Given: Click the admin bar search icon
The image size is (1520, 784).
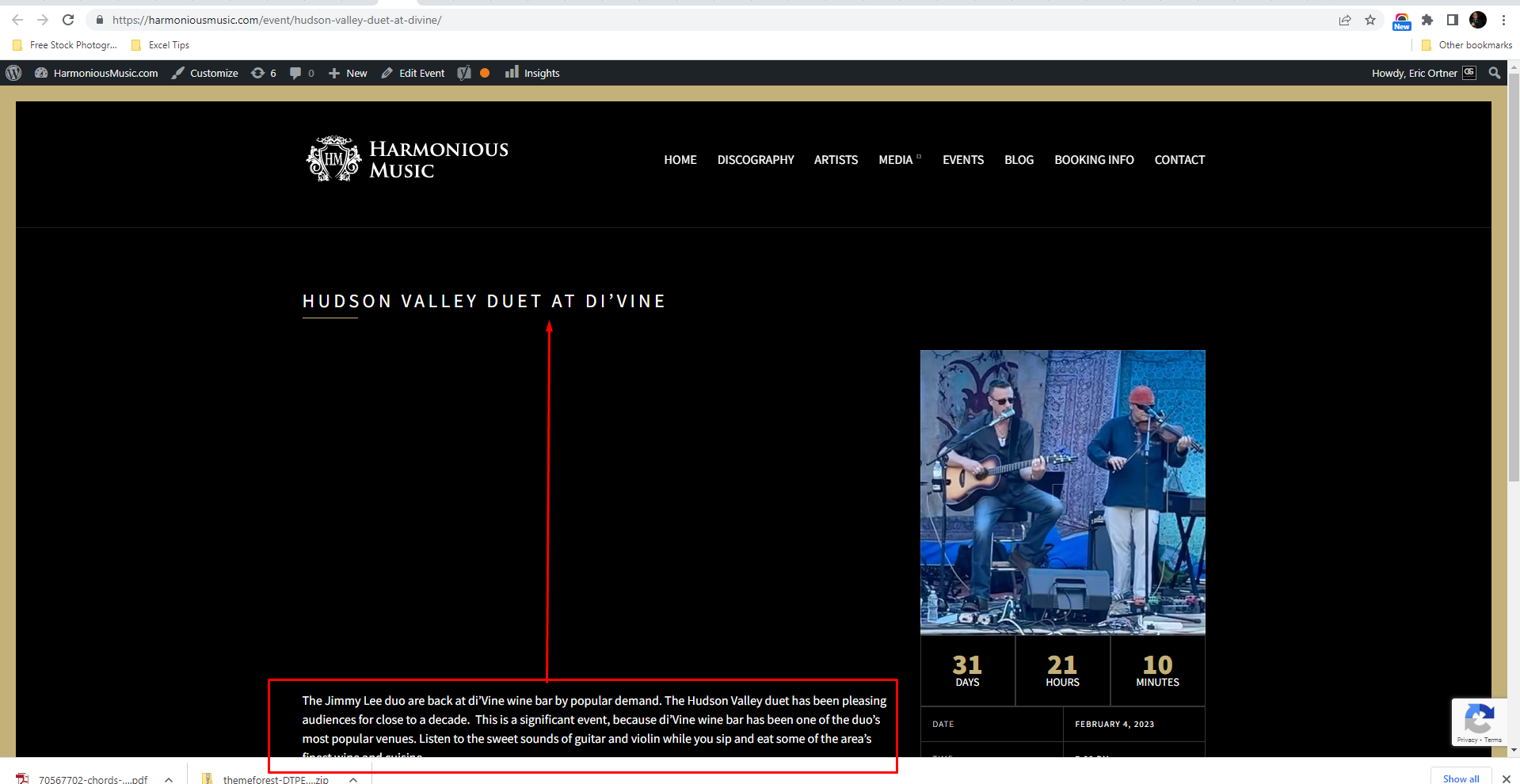Looking at the screenshot, I should tap(1495, 73).
